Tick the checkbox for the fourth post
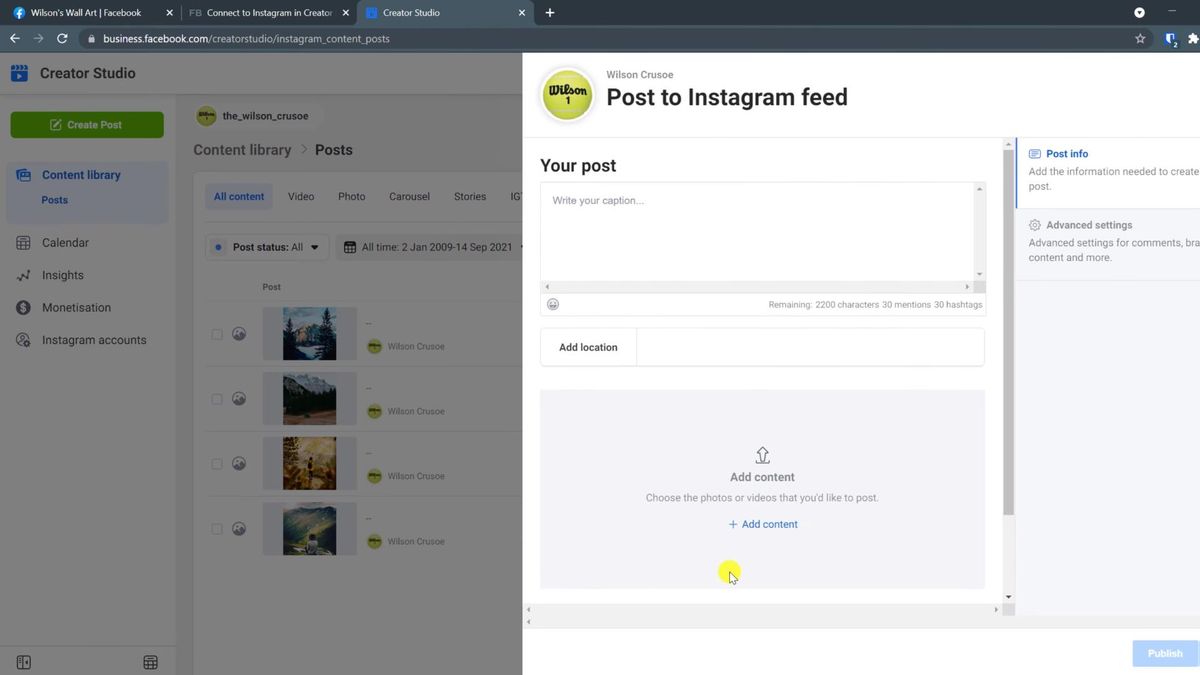Viewport: 1200px width, 675px height. point(217,529)
